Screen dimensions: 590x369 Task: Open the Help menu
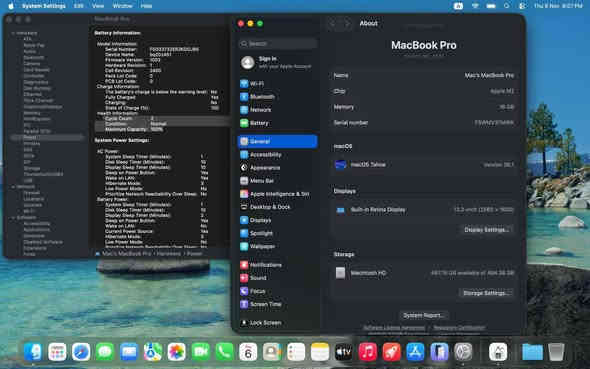coord(146,6)
